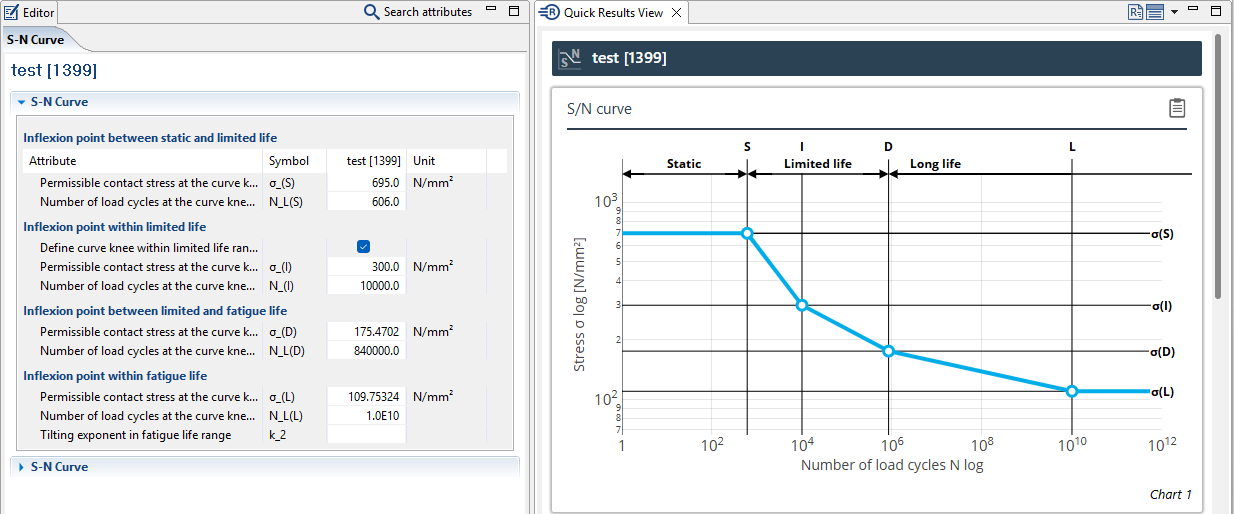The width and height of the screenshot is (1234, 514).
Task: Click the report icon in Quick Results toolbar
Action: [x=1135, y=12]
